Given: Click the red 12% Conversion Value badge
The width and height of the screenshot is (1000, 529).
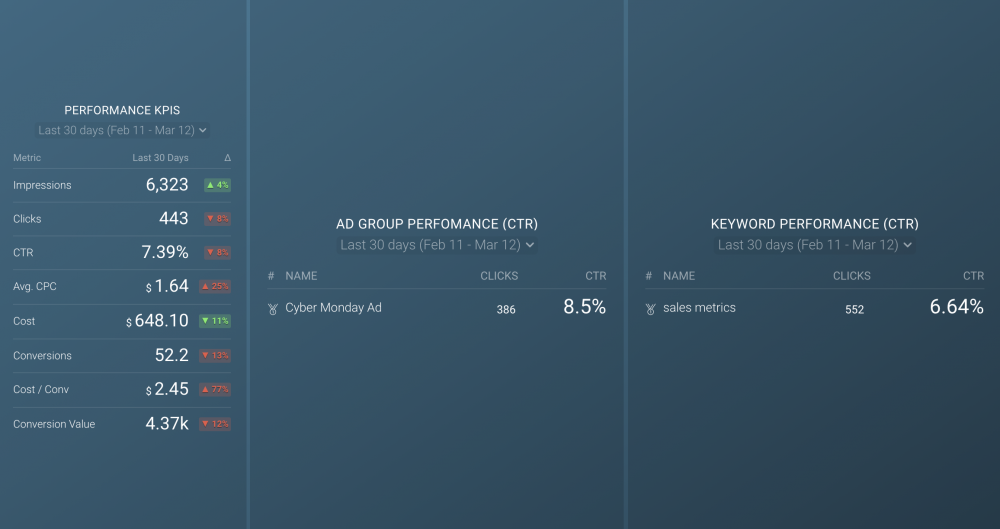Looking at the screenshot, I should point(217,424).
